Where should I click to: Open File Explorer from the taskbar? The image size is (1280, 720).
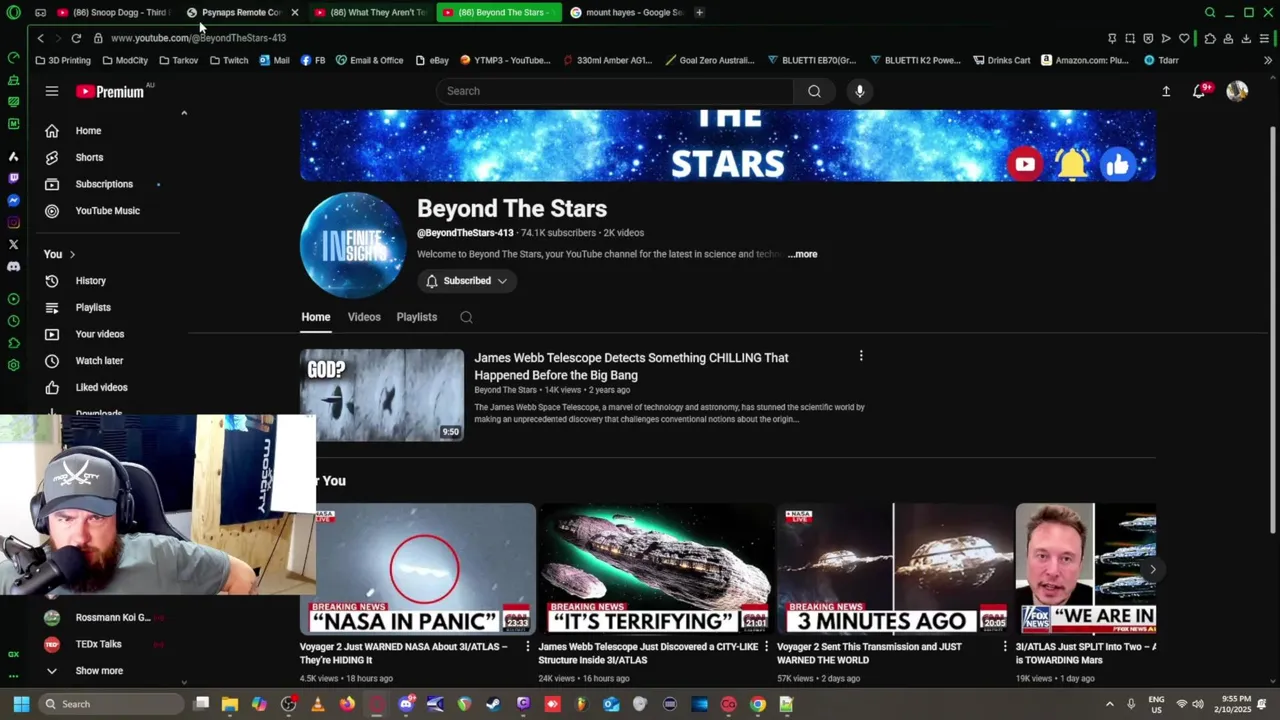229,704
